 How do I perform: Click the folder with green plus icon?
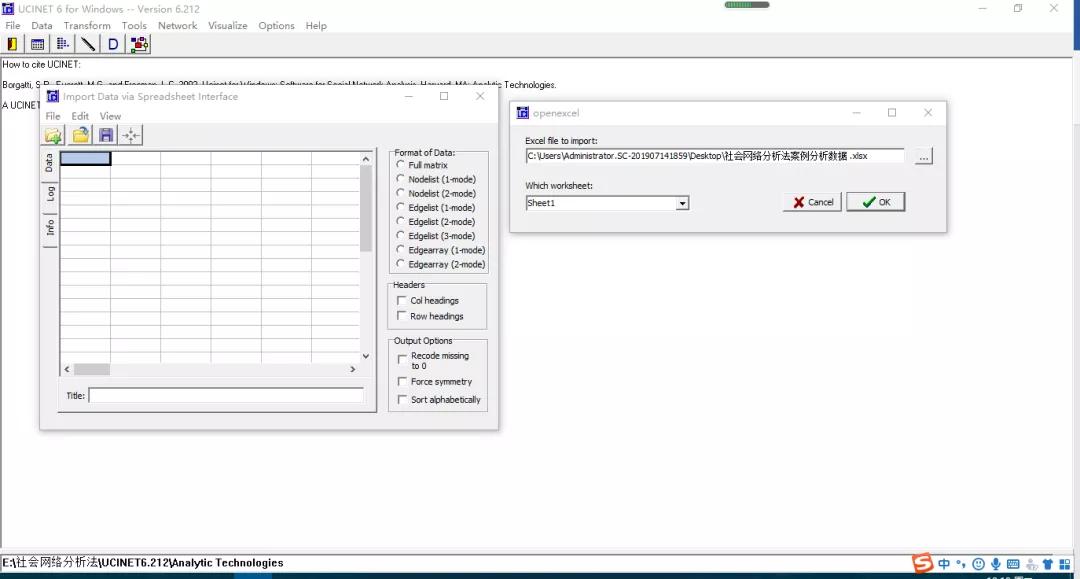54,135
